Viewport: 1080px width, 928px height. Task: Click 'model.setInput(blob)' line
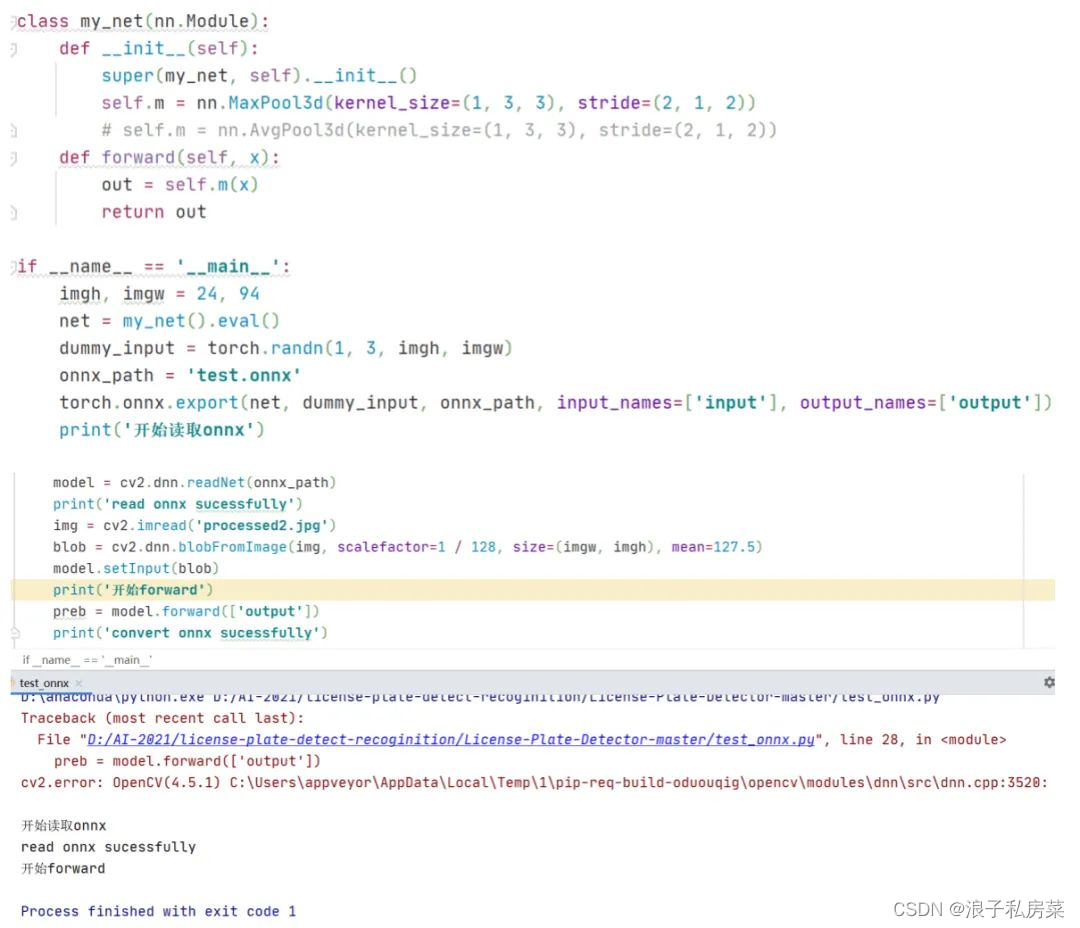click(x=136, y=568)
